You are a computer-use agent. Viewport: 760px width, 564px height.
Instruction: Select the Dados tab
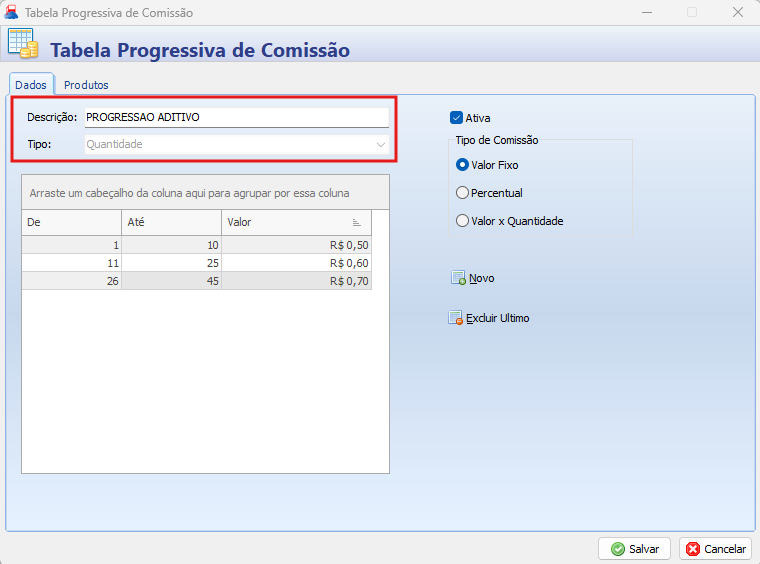click(31, 85)
